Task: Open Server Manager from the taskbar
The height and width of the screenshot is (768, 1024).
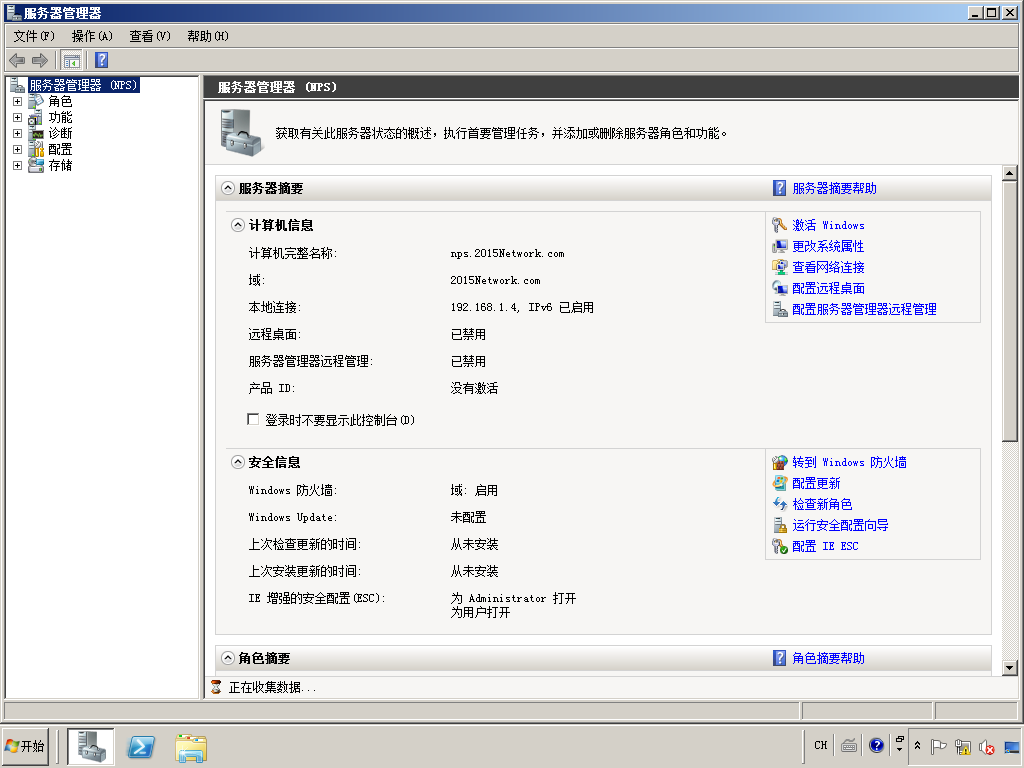Action: [91, 746]
